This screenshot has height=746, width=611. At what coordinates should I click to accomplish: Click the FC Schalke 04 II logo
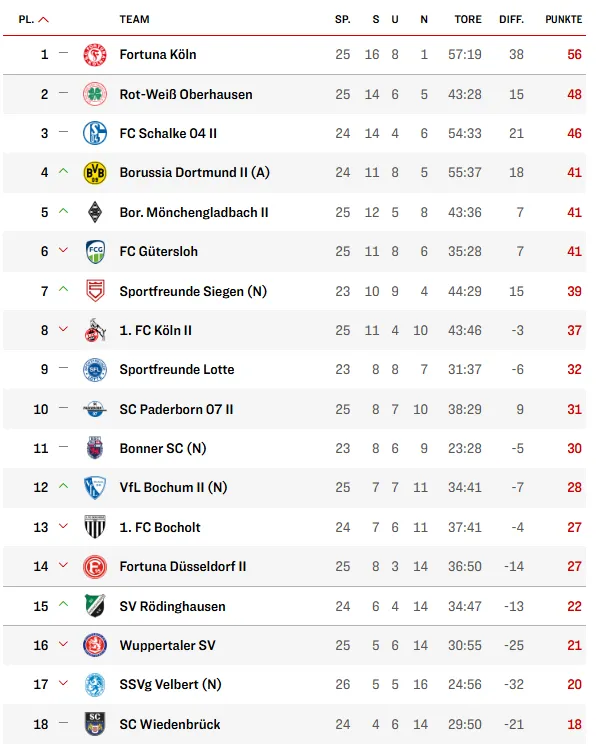[95, 134]
